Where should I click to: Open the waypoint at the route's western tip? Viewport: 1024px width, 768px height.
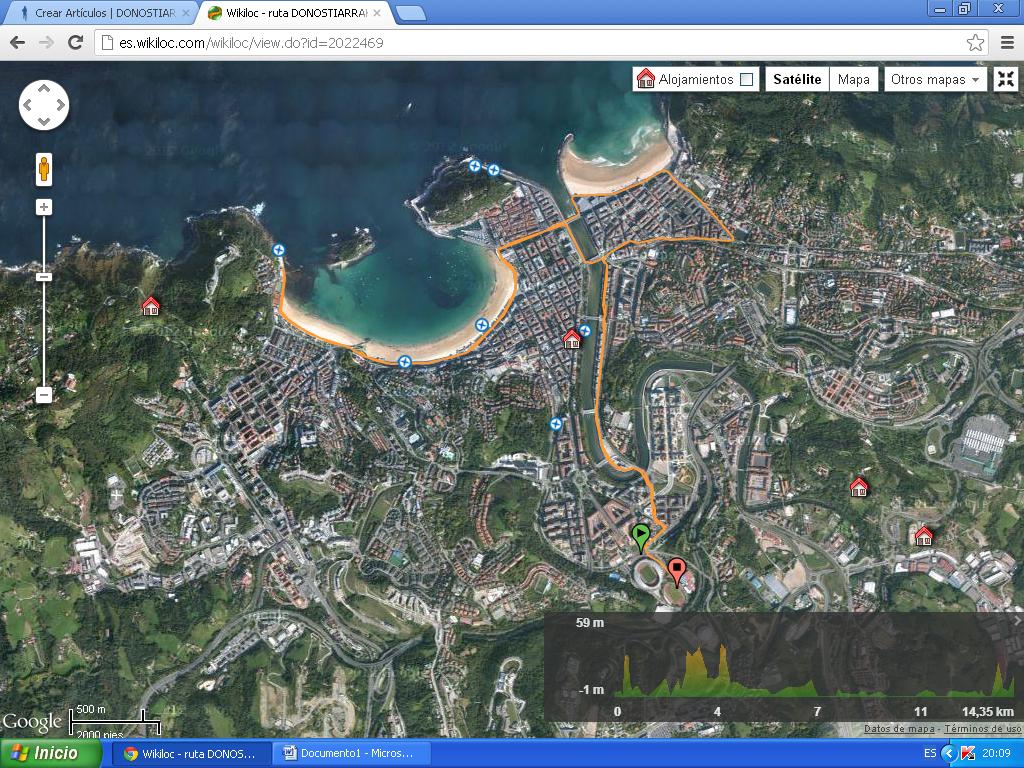279,249
